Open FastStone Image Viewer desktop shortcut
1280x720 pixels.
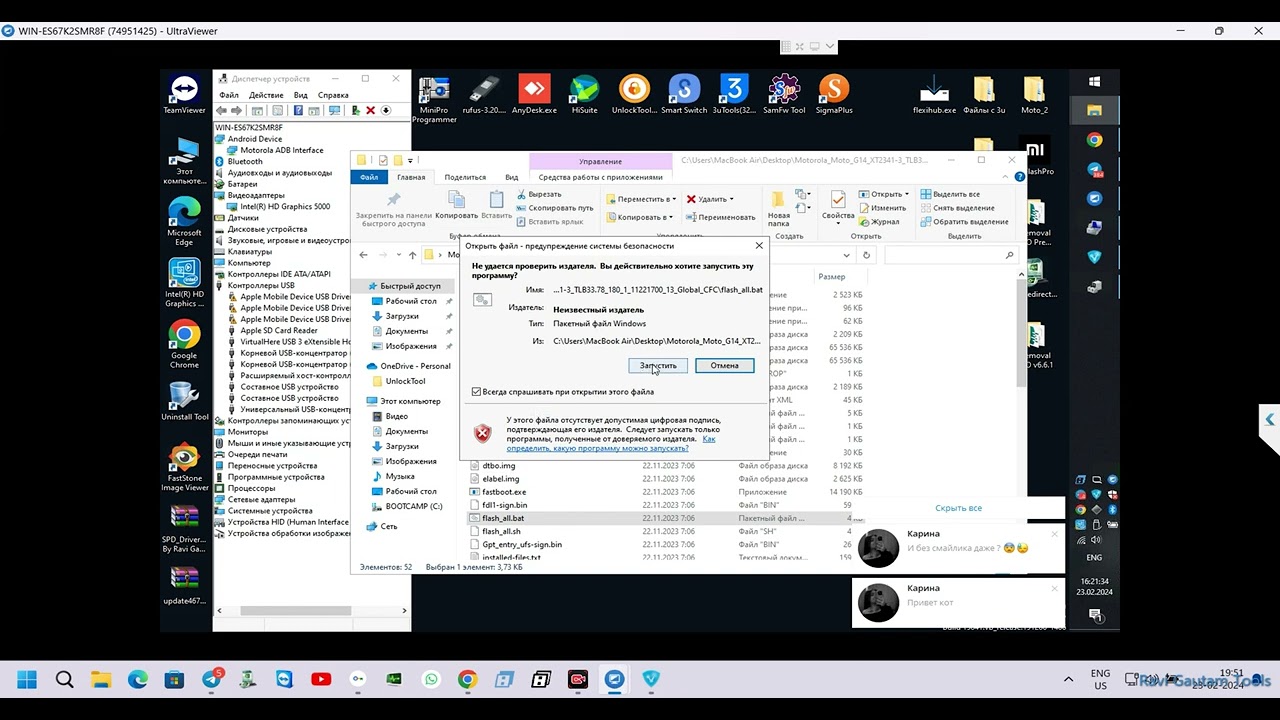184,467
